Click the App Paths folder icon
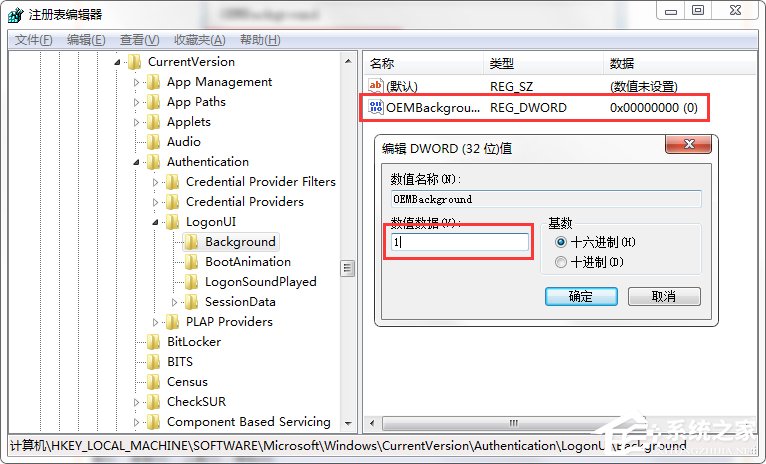 click(153, 102)
